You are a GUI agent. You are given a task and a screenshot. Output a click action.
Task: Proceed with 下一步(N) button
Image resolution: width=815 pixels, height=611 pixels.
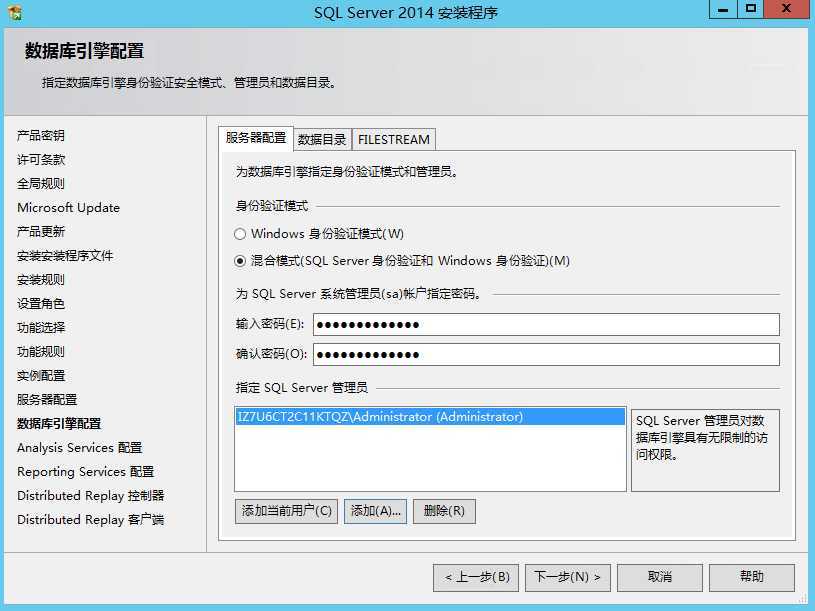(568, 577)
